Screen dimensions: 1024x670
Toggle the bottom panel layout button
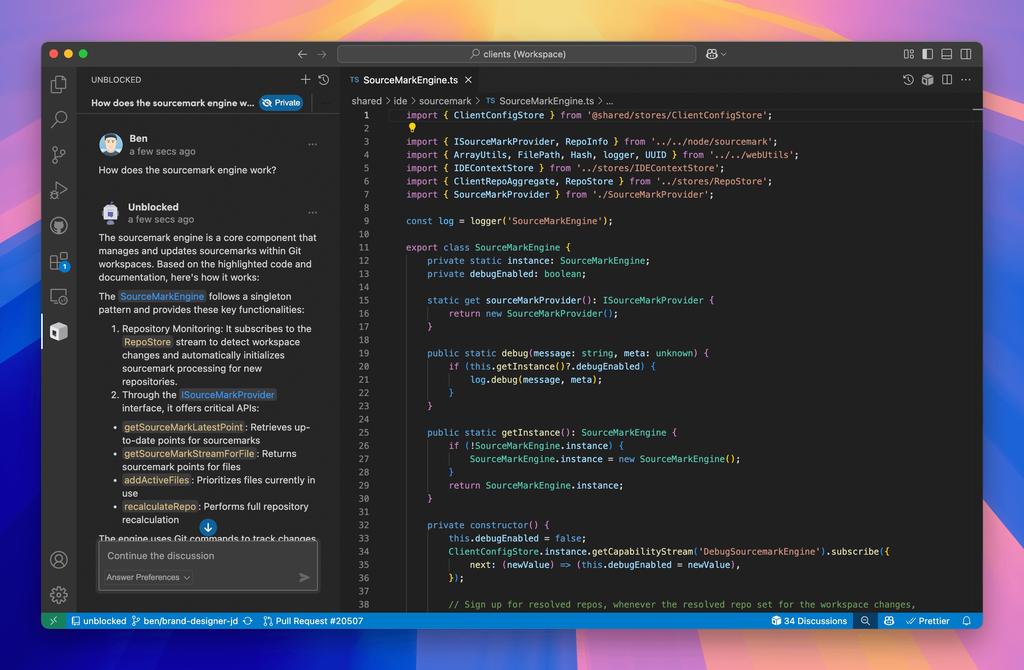[946, 54]
